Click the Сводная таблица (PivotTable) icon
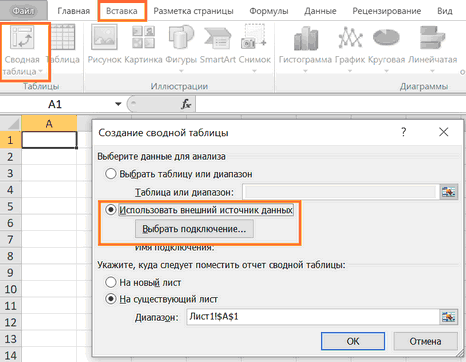The height and width of the screenshot is (362, 466). (x=22, y=38)
